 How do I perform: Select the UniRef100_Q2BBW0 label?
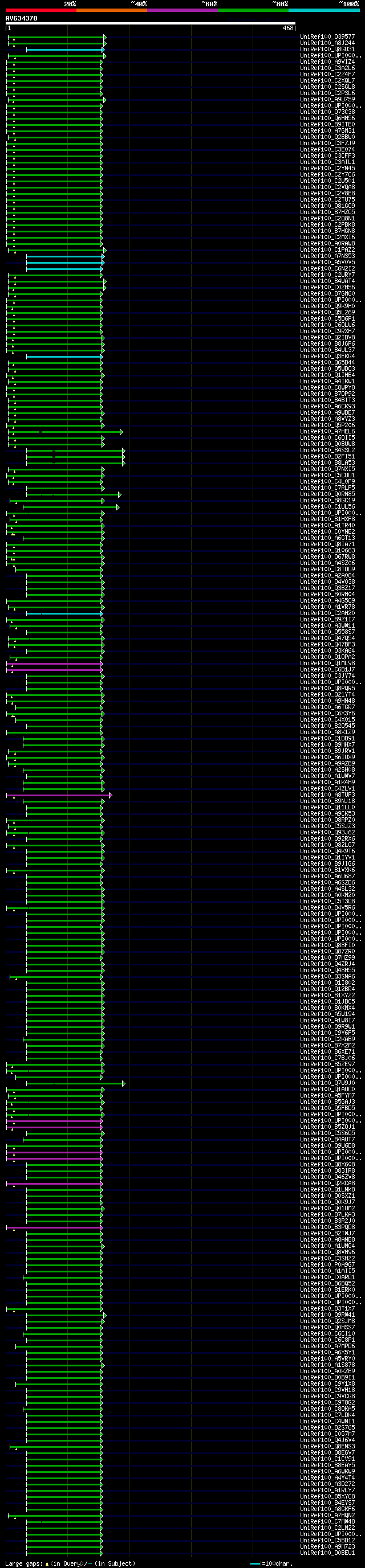(x=327, y=137)
